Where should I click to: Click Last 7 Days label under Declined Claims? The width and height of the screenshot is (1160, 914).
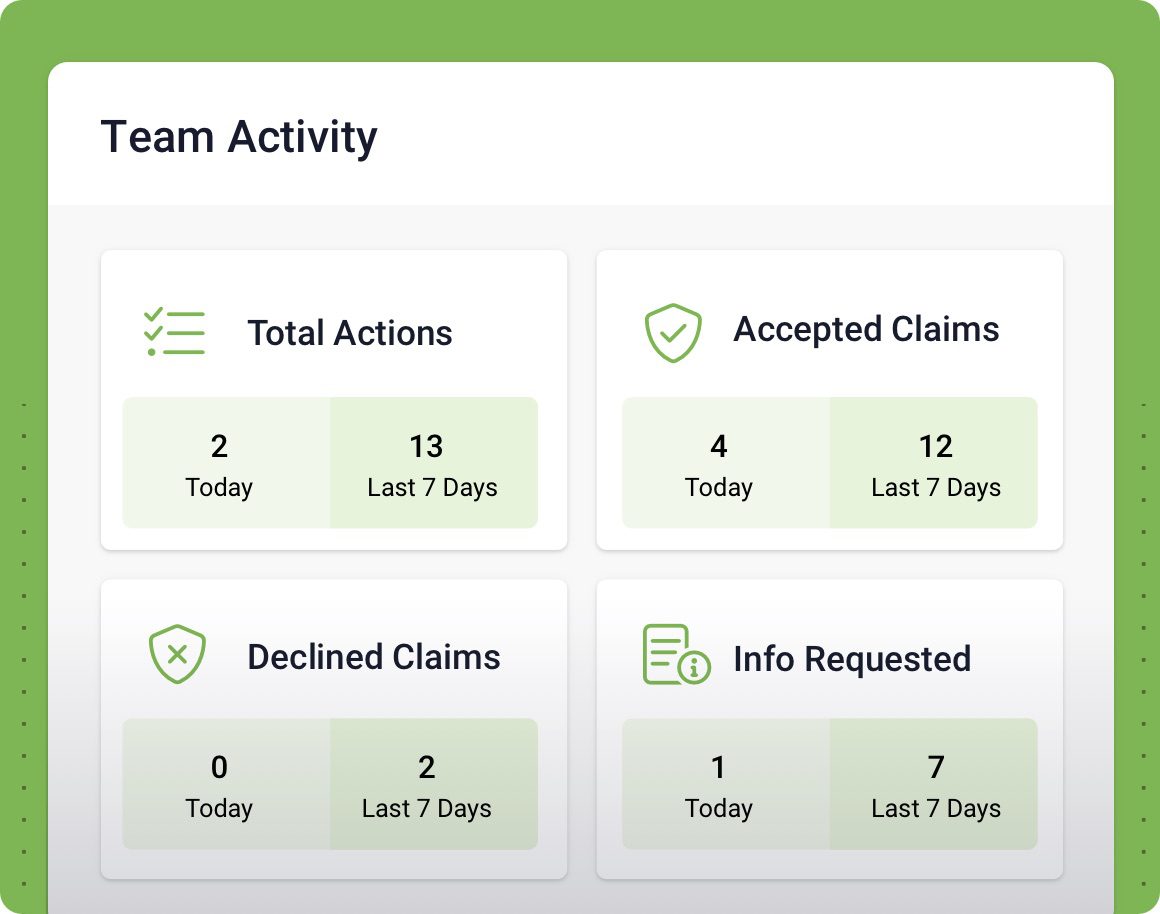pyautogui.click(x=426, y=809)
